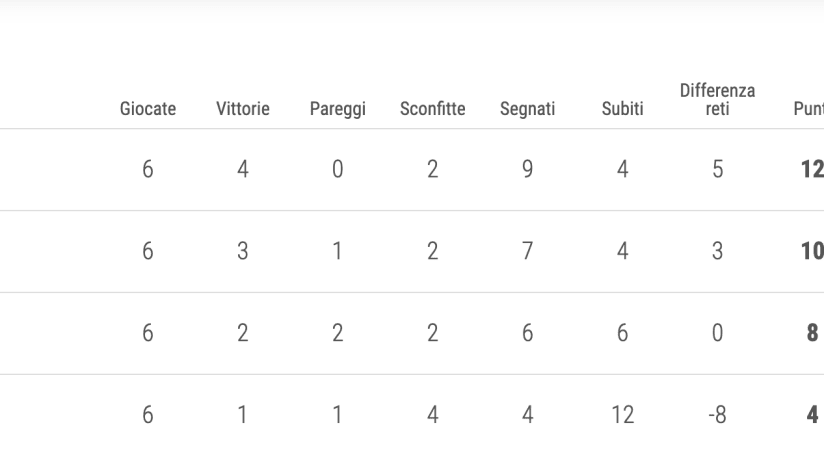
Task: Select the 9 goals Segnati cell
Action: 527,169
